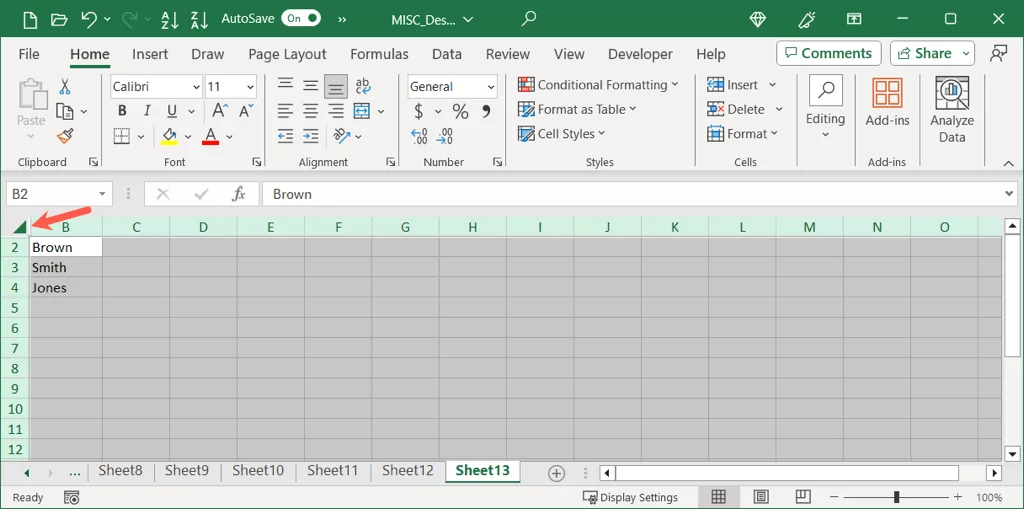
Task: Click the zoom slider handle
Action: click(896, 497)
